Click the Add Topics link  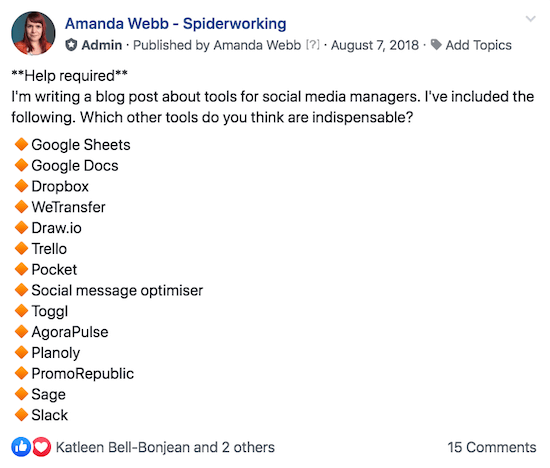click(x=478, y=45)
